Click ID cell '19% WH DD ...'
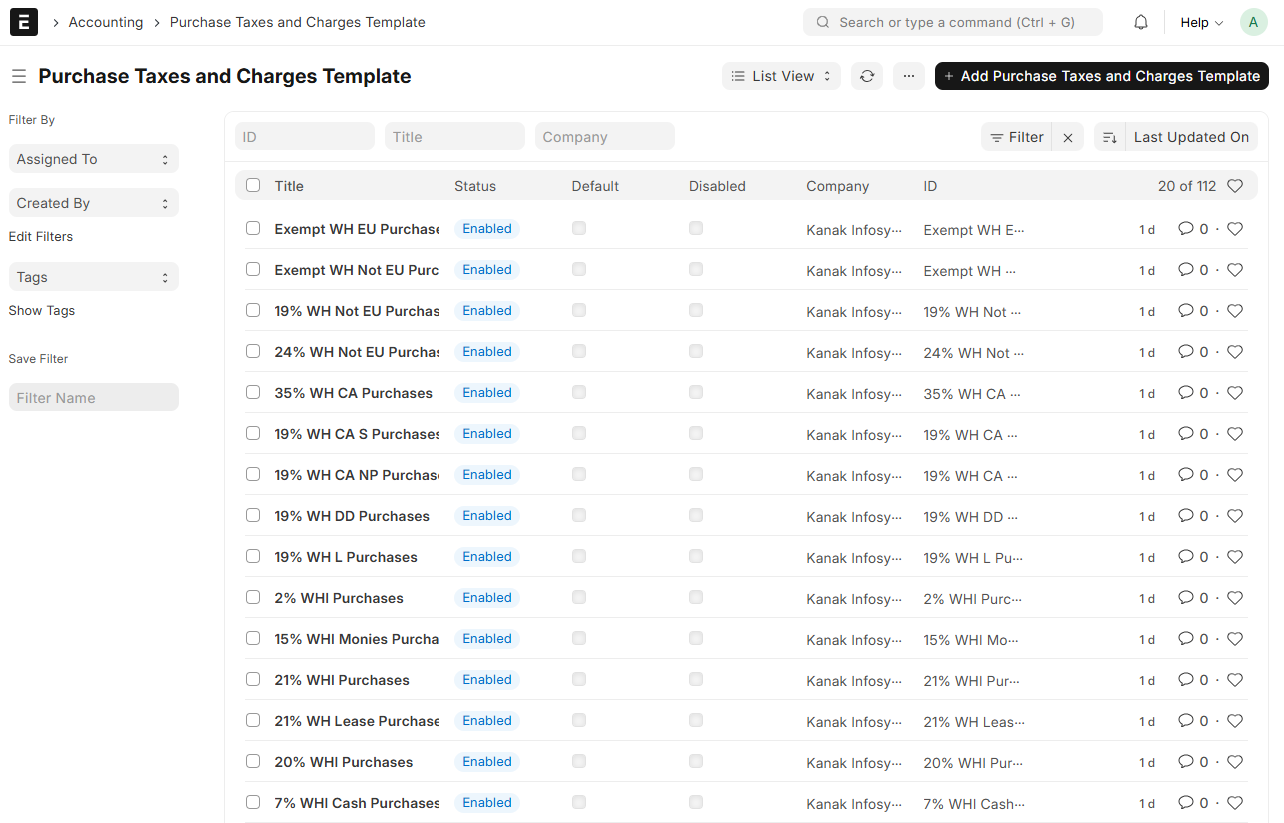 click(971, 517)
